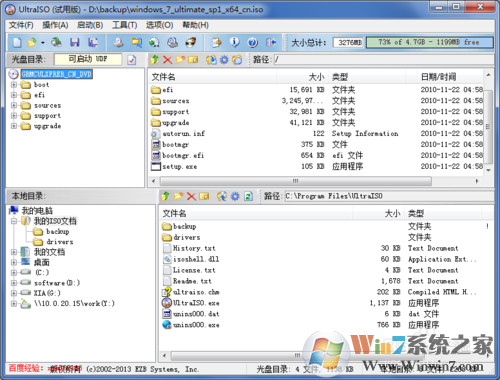Expand the 桌面 tree node
The image size is (500, 380).
(14, 262)
